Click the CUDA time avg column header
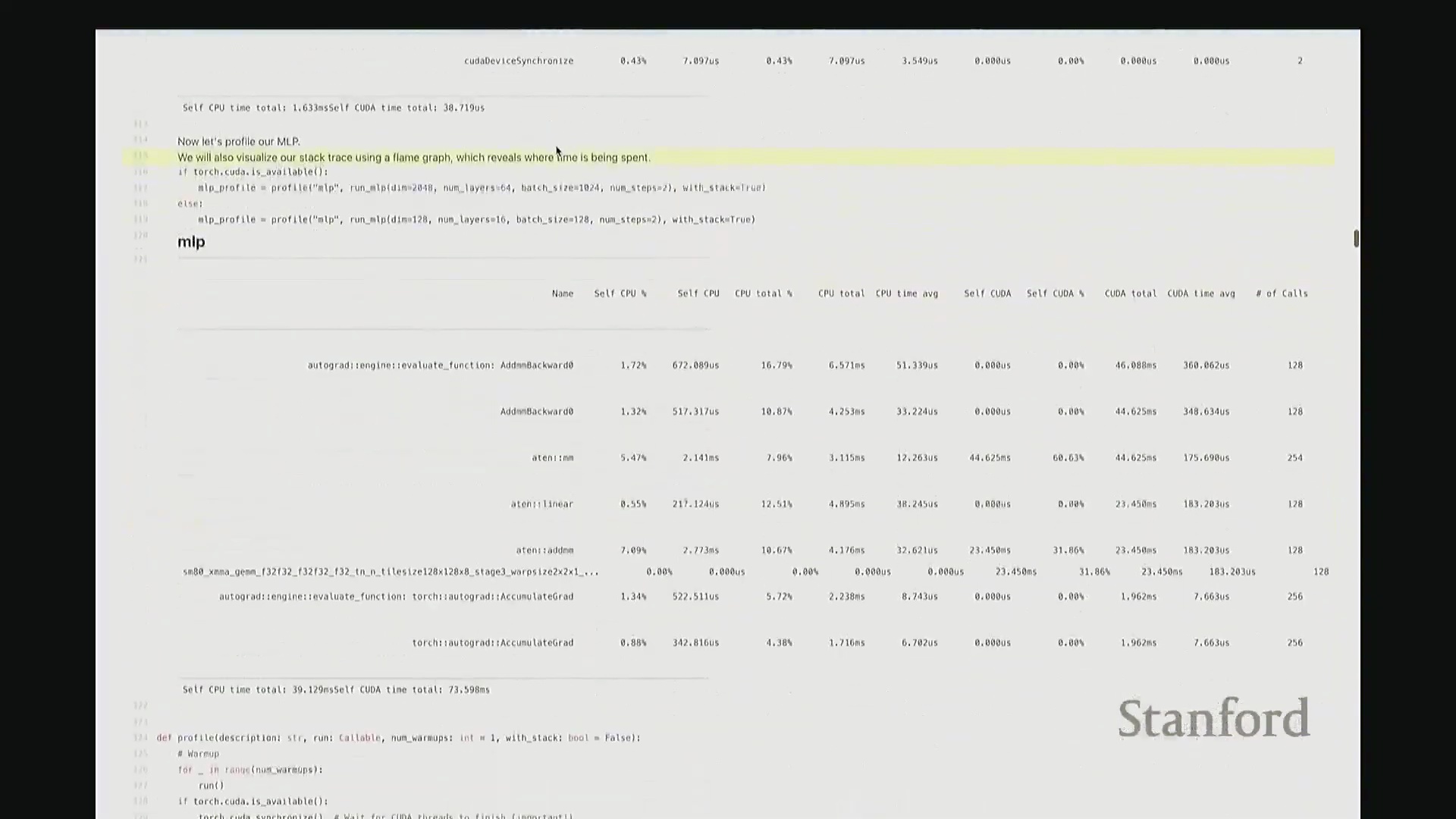 pos(1200,293)
